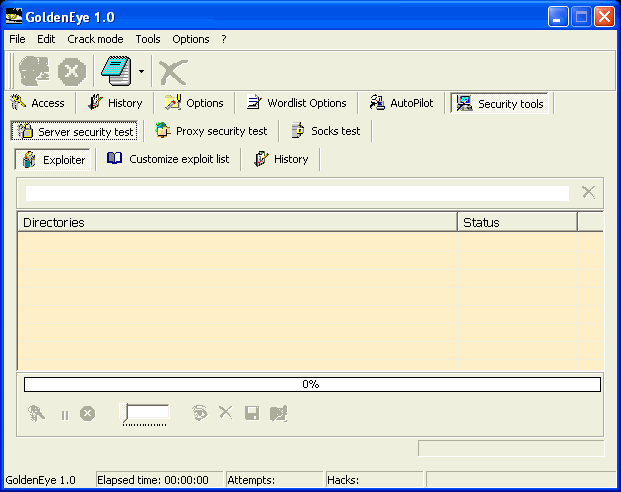Screen dimensions: 621x492
Task: Open the Crack mode menu
Action: point(95,39)
